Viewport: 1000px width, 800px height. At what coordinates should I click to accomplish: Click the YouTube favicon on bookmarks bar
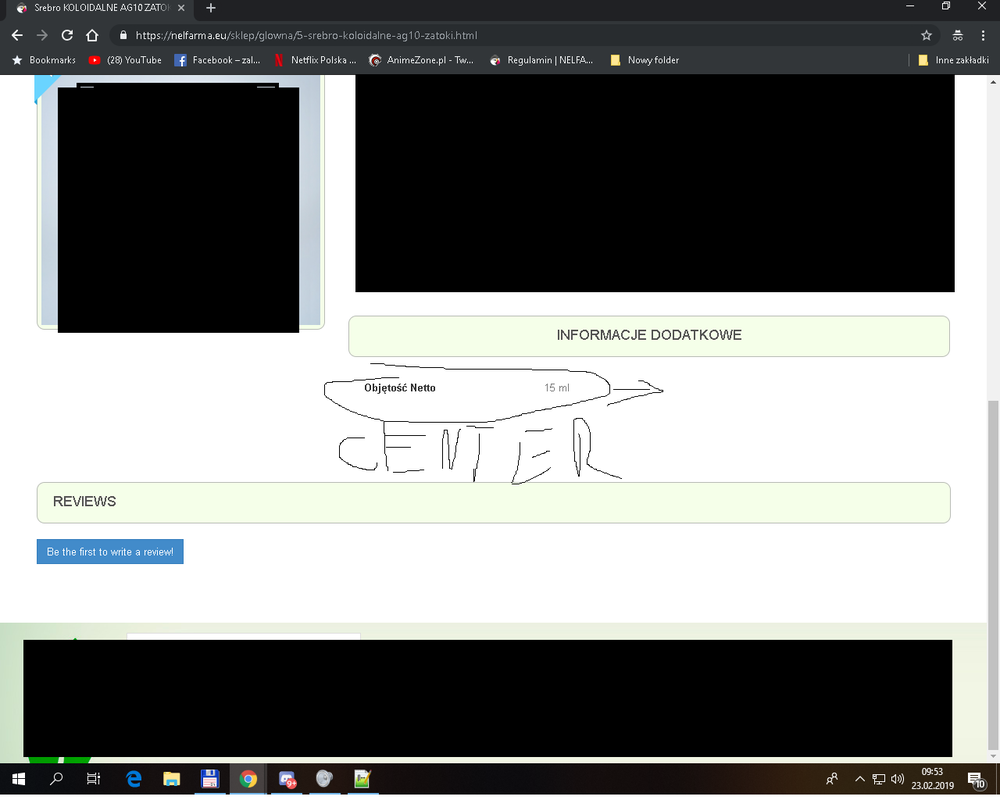pos(92,60)
